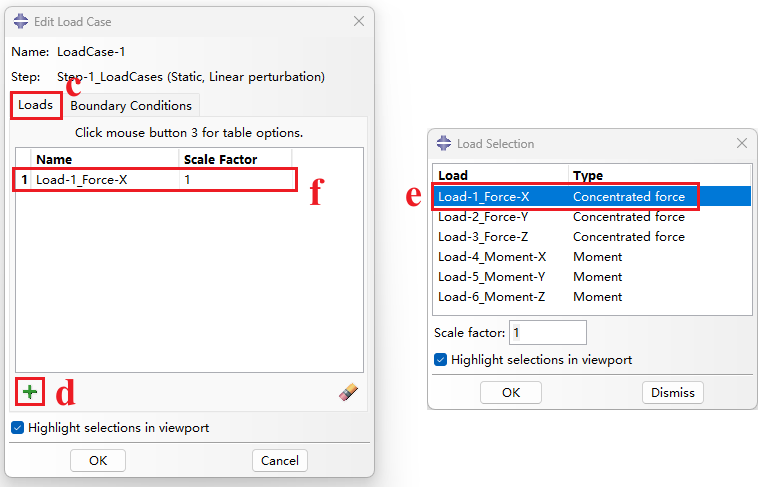Click the green plus add-load icon
The height and width of the screenshot is (487, 763).
[30, 392]
